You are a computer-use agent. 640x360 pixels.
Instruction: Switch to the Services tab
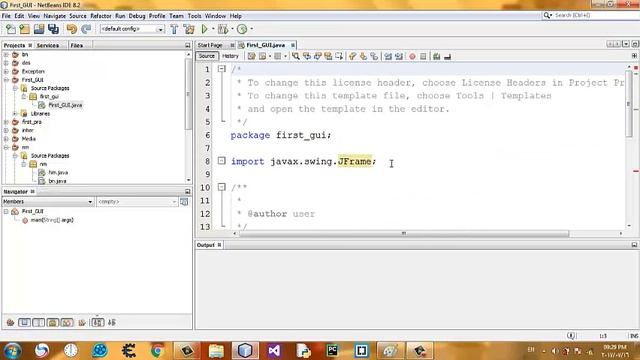[x=48, y=45]
